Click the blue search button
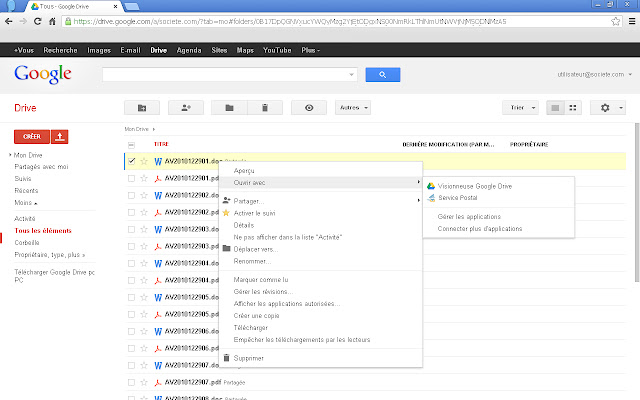 (x=382, y=74)
